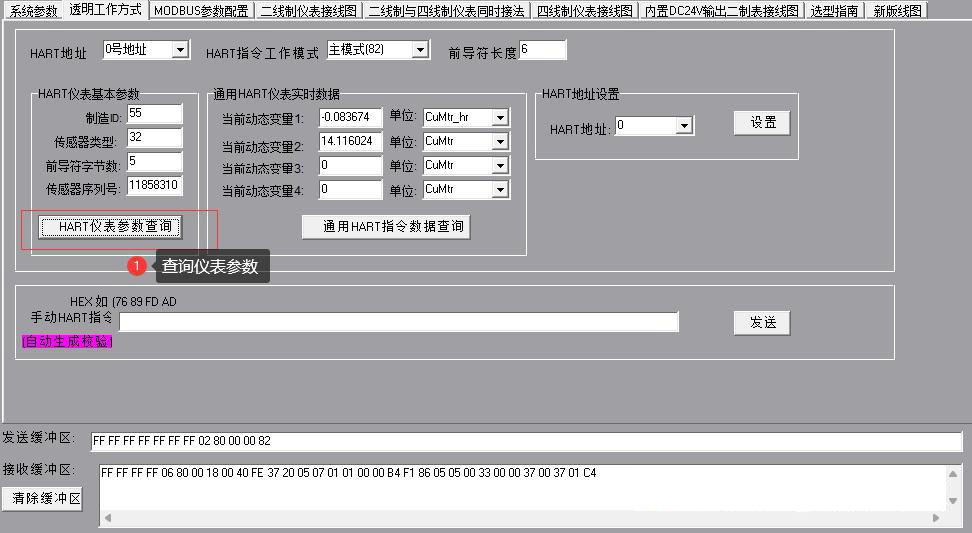Expand the unit dropdown for 当前动态变量2

[x=500, y=141]
